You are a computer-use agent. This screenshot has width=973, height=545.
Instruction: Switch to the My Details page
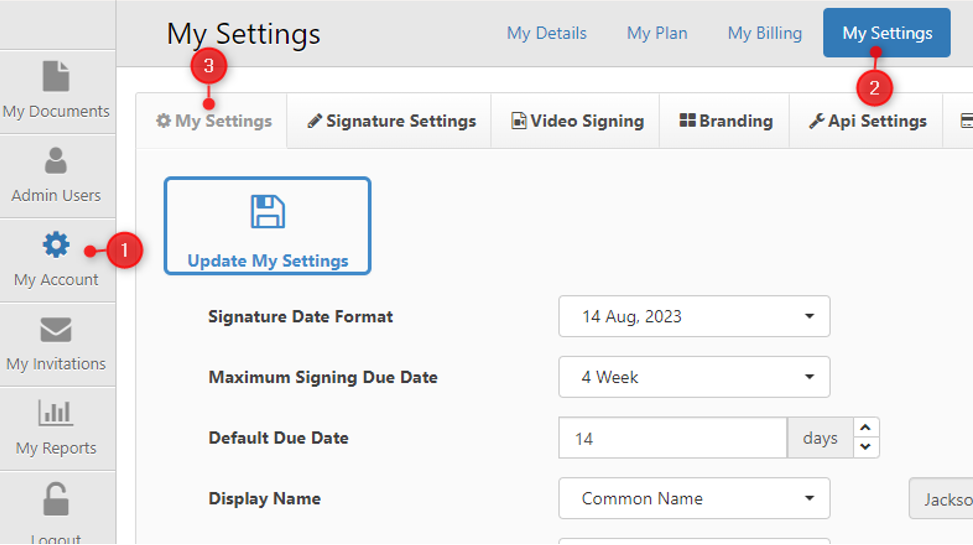[547, 33]
